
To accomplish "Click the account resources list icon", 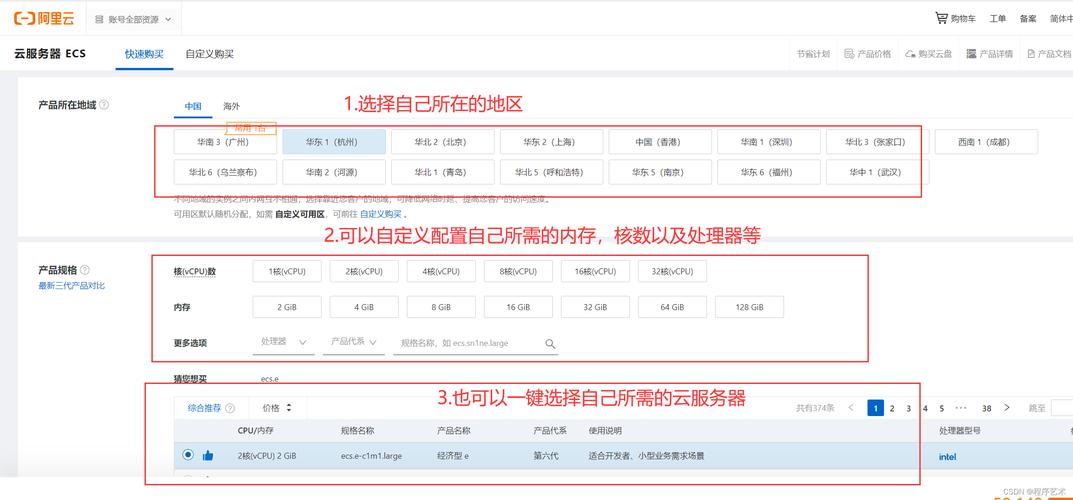I will pyautogui.click(x=100, y=19).
